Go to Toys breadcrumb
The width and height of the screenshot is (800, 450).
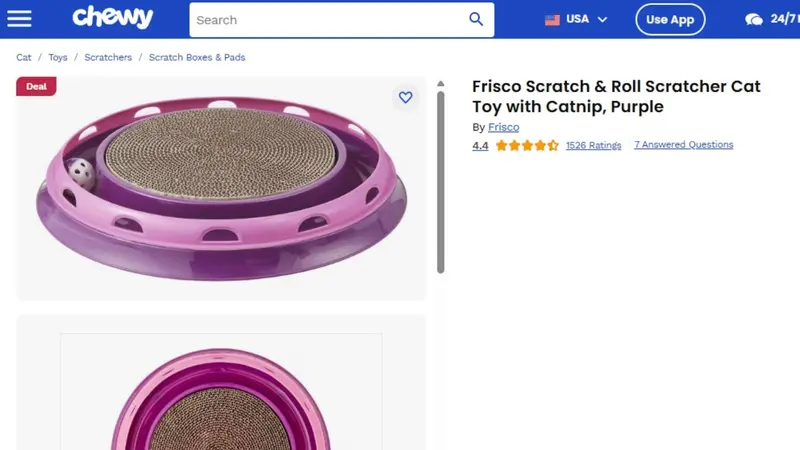coord(58,57)
